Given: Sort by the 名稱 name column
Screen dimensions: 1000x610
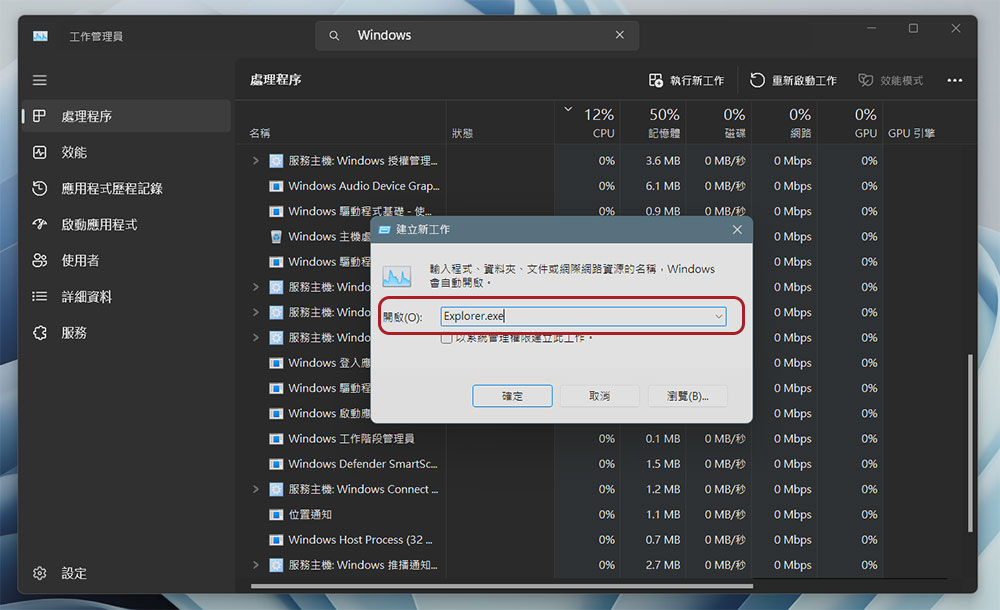Looking at the screenshot, I should click(260, 133).
